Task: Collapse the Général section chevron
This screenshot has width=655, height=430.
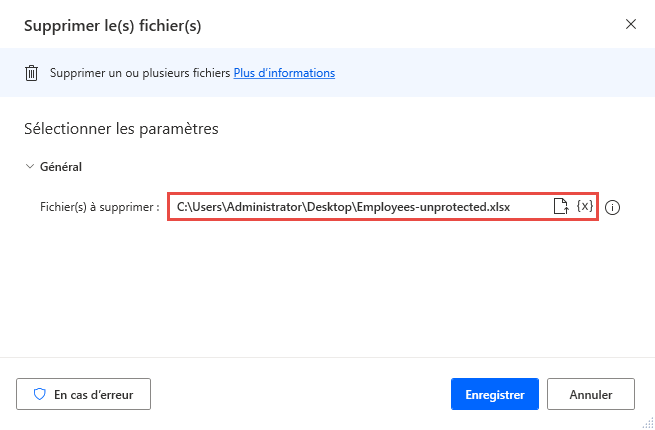Action: [x=29, y=167]
